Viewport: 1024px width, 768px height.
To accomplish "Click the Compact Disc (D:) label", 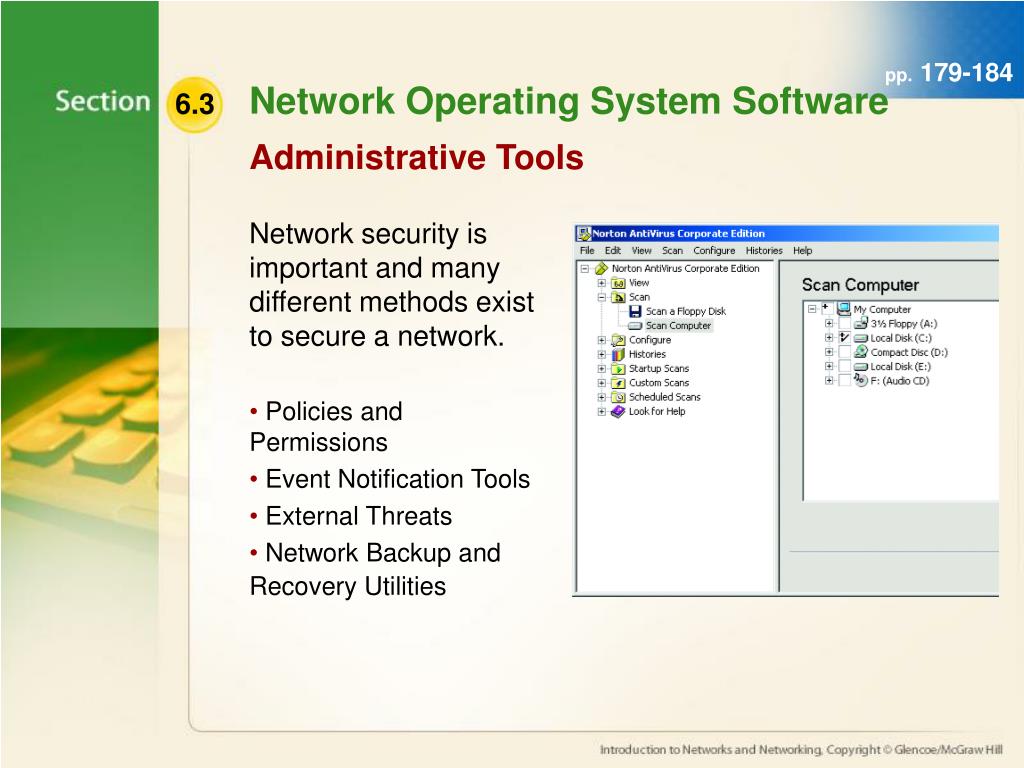I will click(x=909, y=353).
